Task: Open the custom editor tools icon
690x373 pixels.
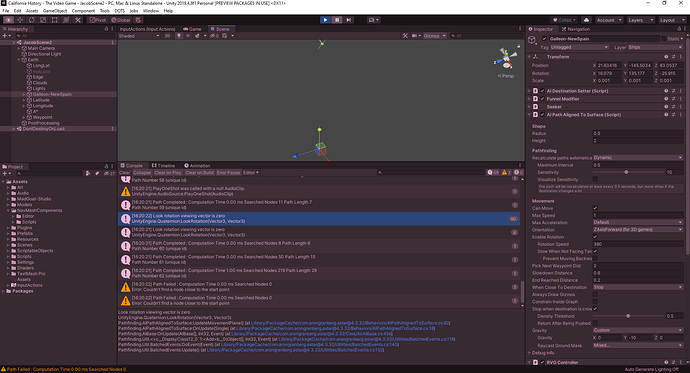Action: 78,20
